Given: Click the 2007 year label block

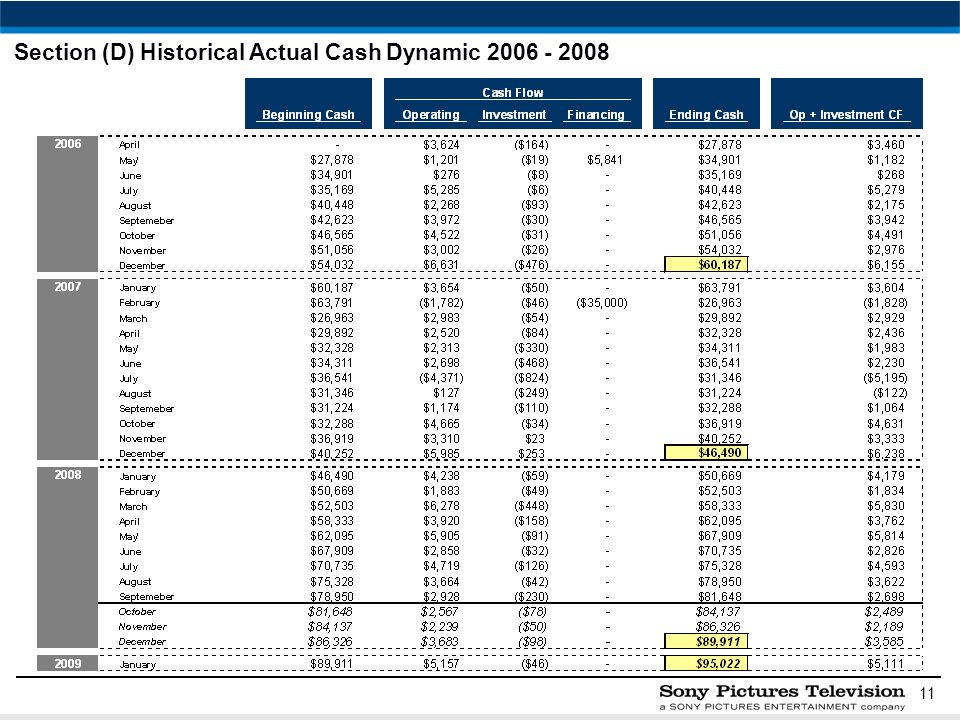Looking at the screenshot, I should 67,369.
